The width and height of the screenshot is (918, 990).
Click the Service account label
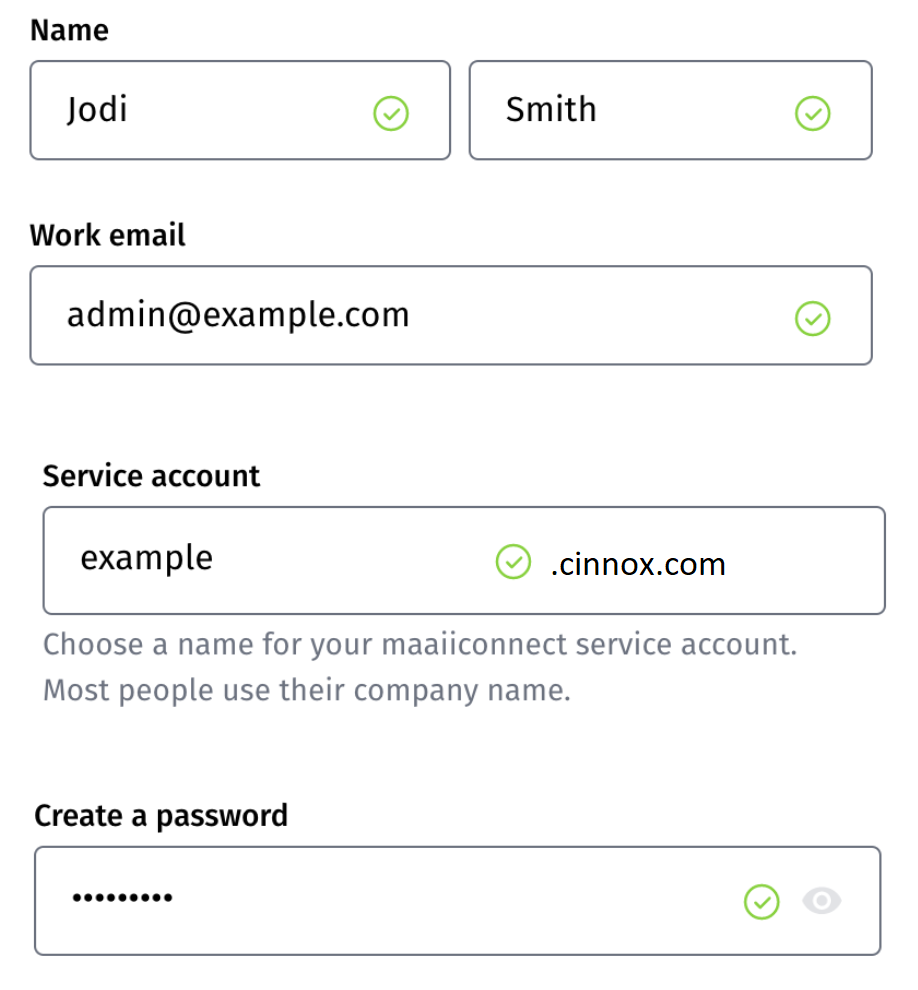coord(151,476)
